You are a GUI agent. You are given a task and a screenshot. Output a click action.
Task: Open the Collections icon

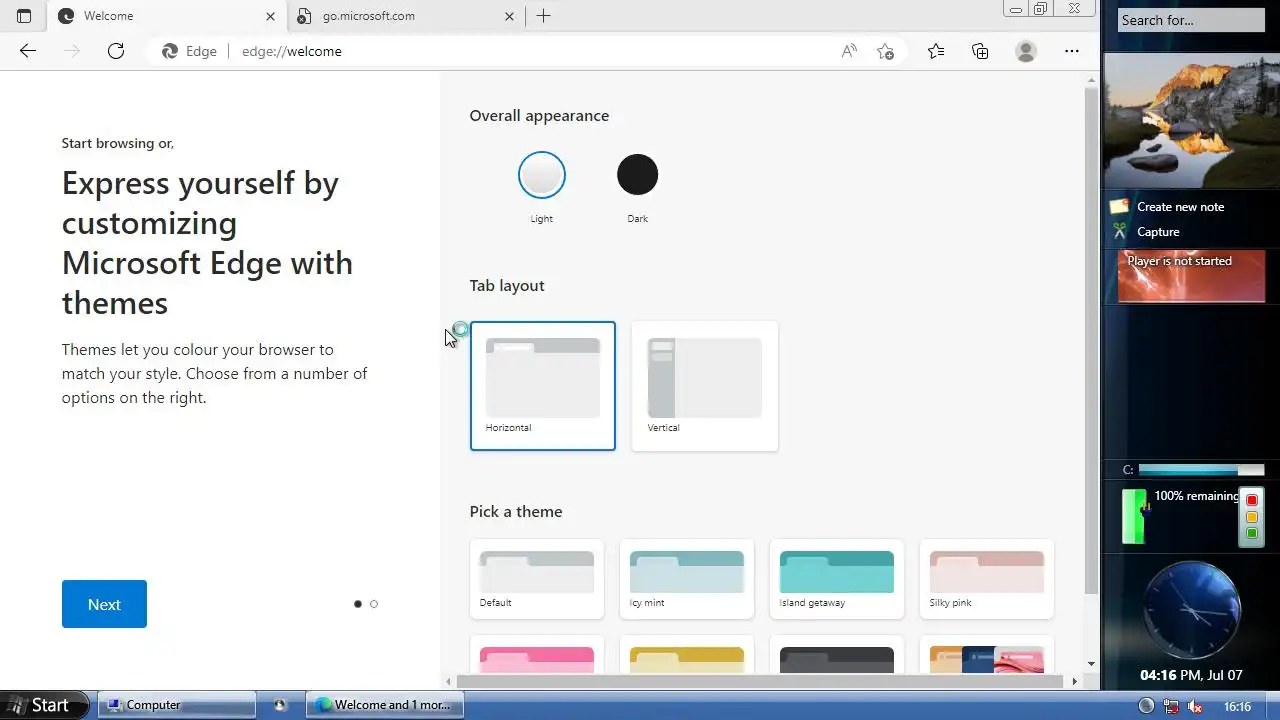click(980, 51)
